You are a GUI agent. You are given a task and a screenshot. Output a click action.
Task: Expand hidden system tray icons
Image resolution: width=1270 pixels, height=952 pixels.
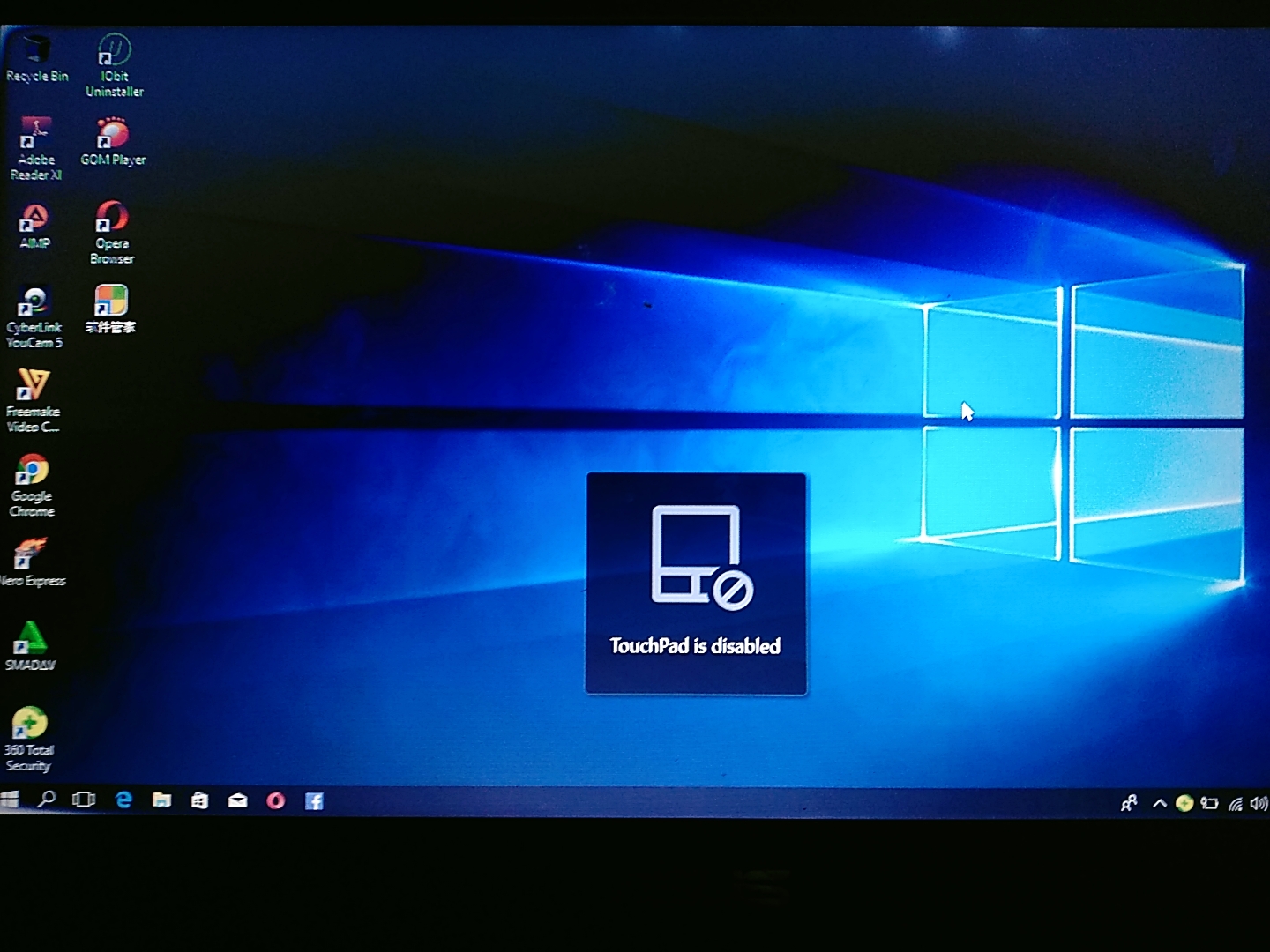1159,802
